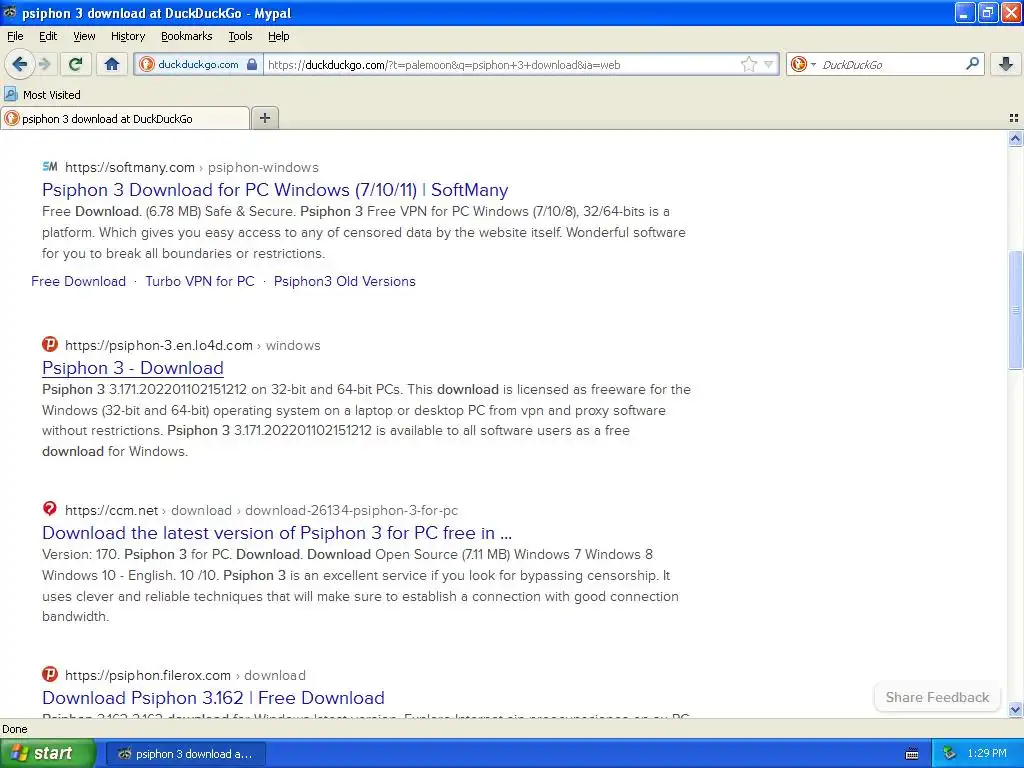
Task: Click the psiphon.filerox.com URL breadcrumb
Action: tap(185, 675)
